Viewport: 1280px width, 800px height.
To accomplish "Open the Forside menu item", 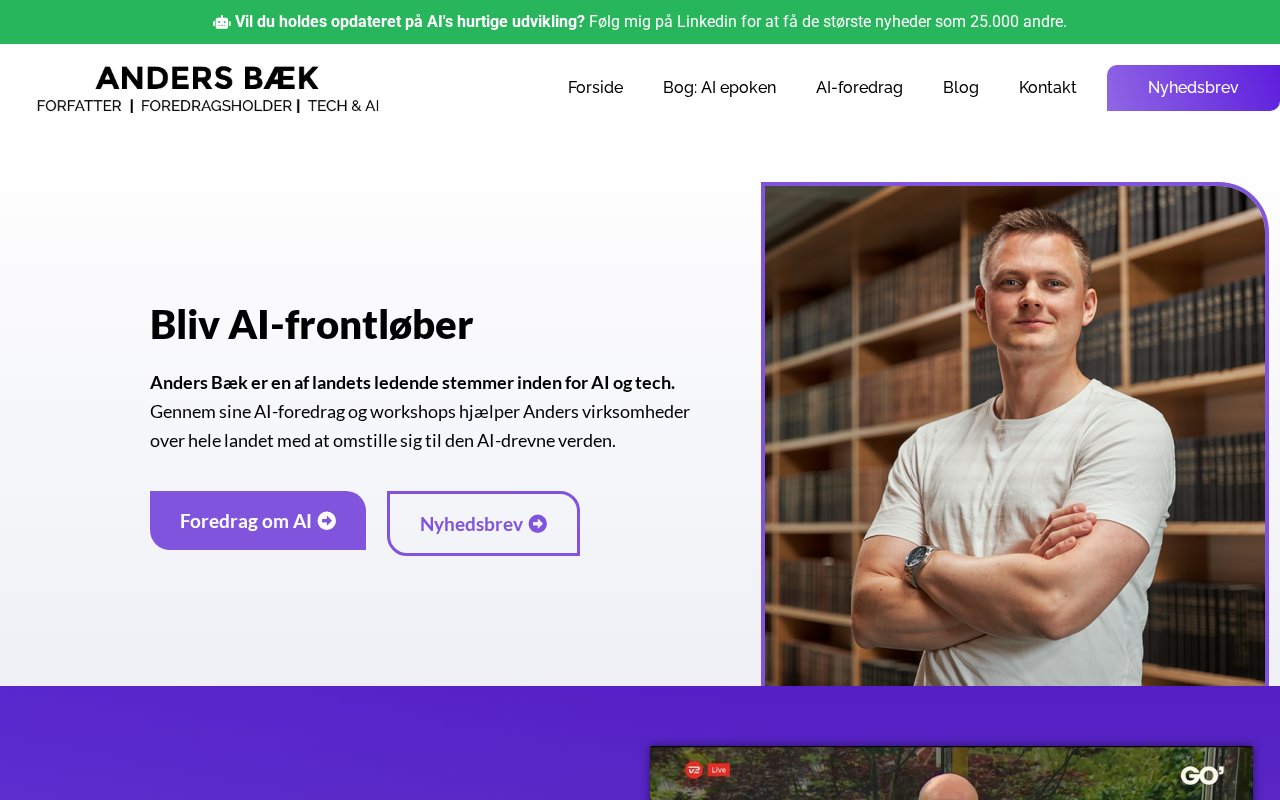I will pos(595,87).
